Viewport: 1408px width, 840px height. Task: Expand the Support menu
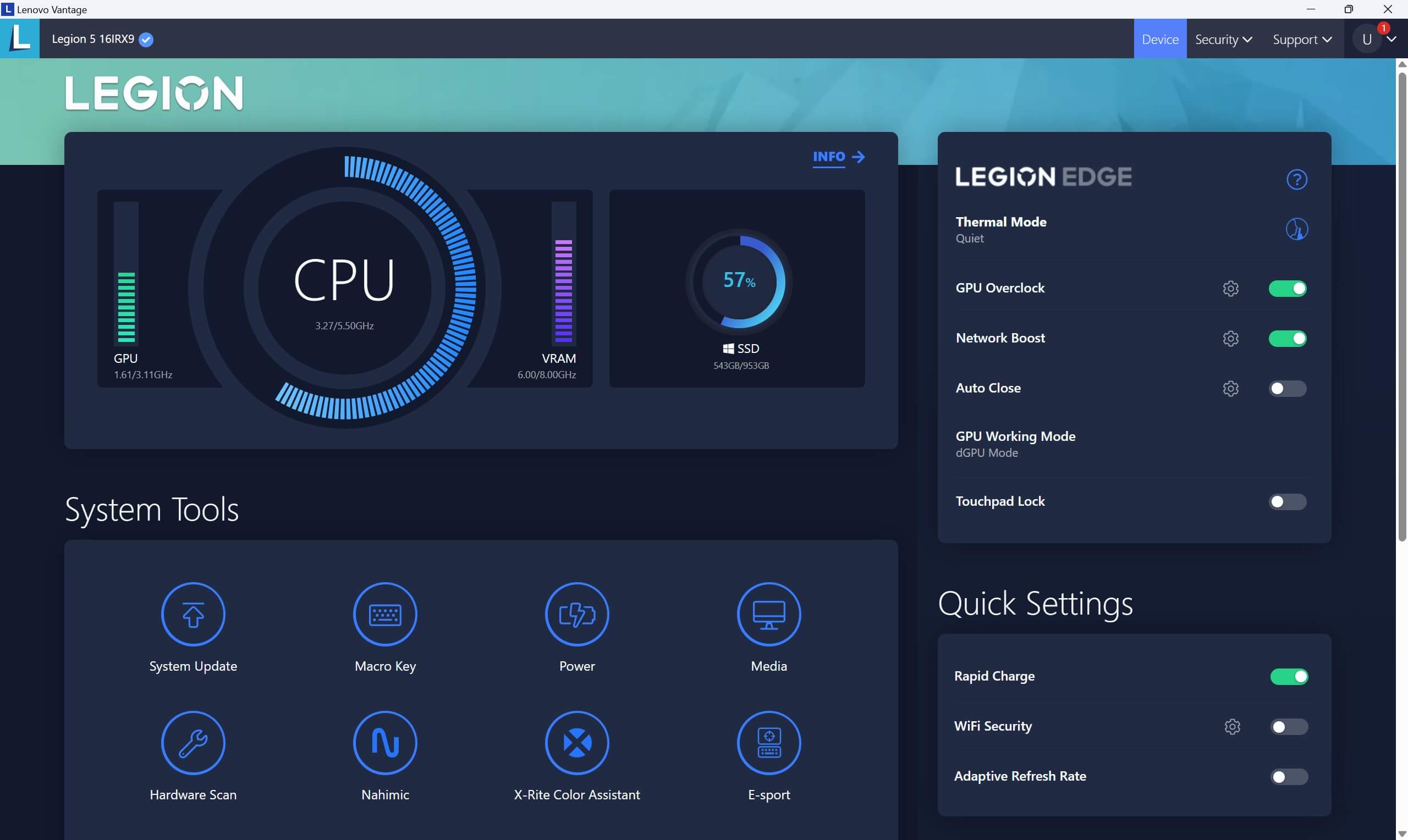tap(1302, 39)
